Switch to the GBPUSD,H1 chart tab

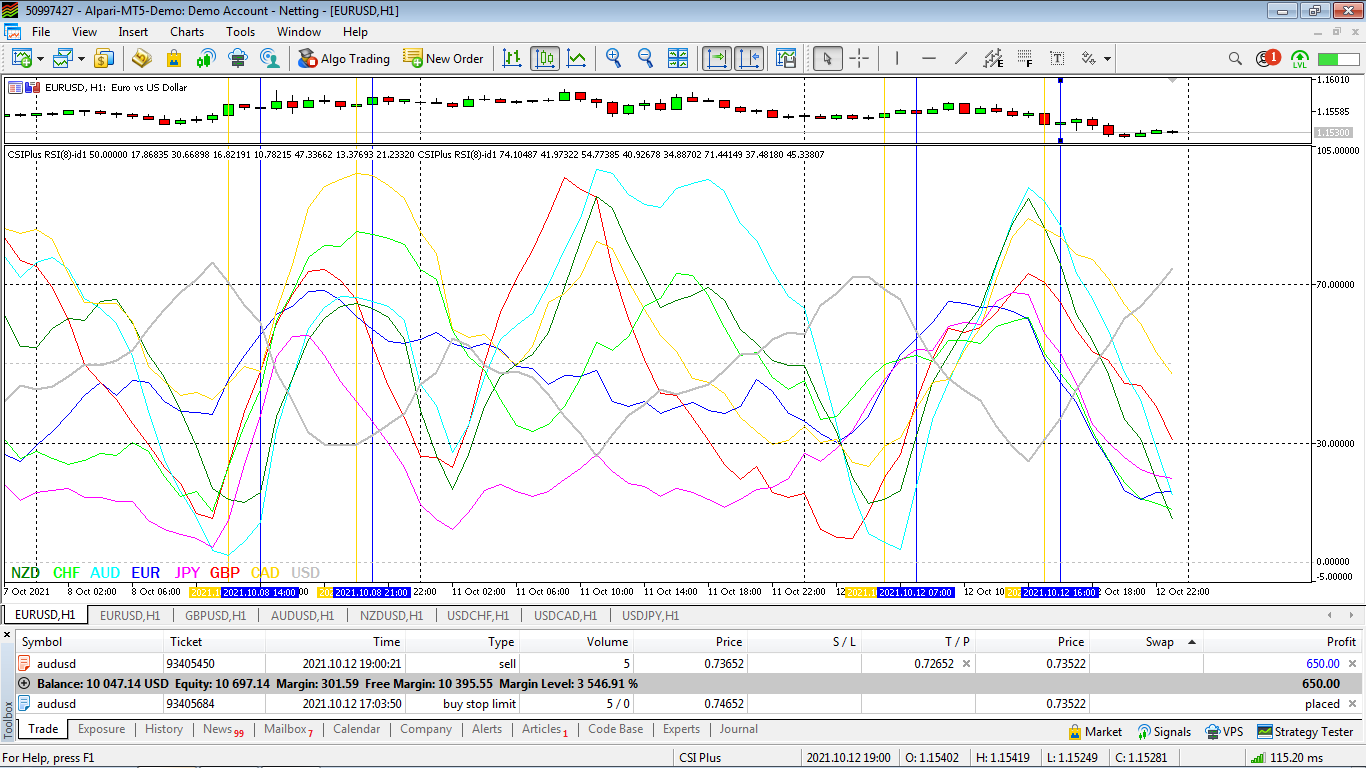coord(215,616)
